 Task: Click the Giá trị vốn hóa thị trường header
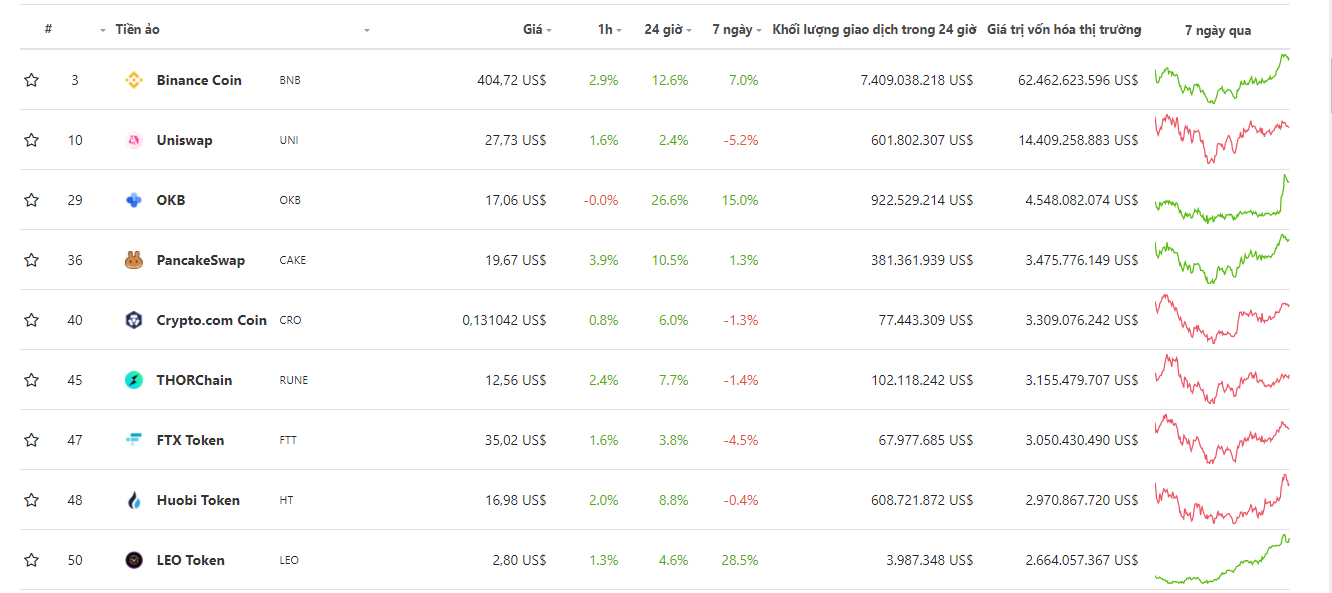click(1064, 30)
